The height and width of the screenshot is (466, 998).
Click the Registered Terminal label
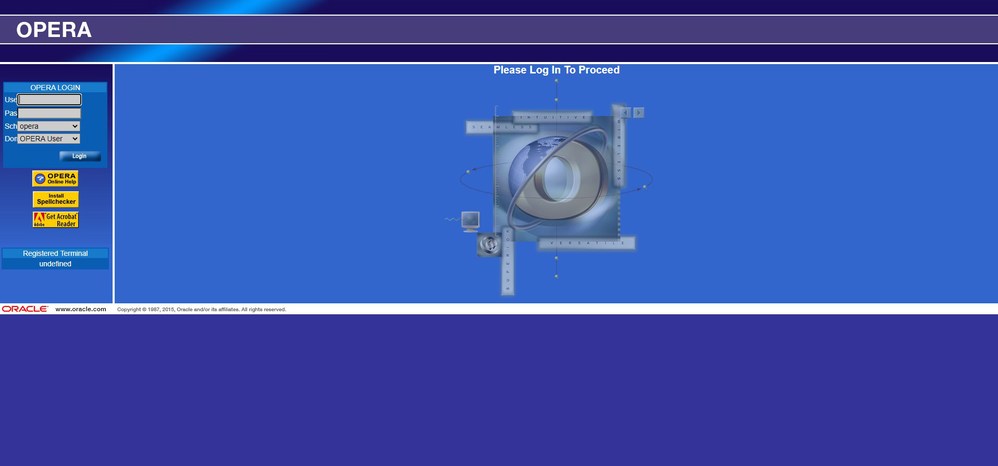(55, 253)
